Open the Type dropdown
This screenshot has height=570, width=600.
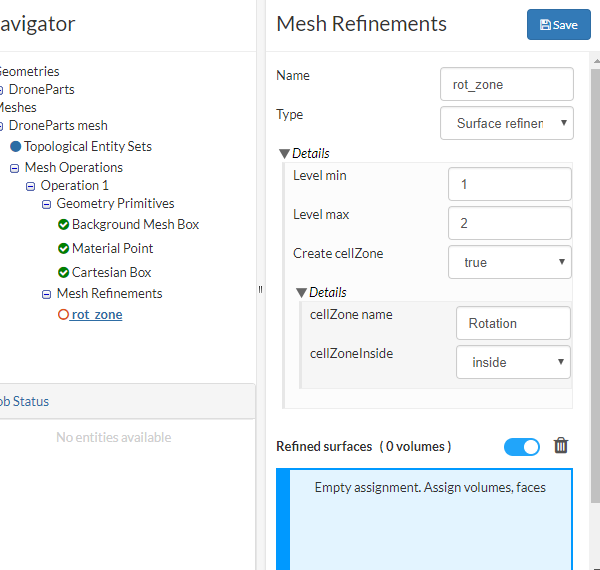(x=507, y=123)
